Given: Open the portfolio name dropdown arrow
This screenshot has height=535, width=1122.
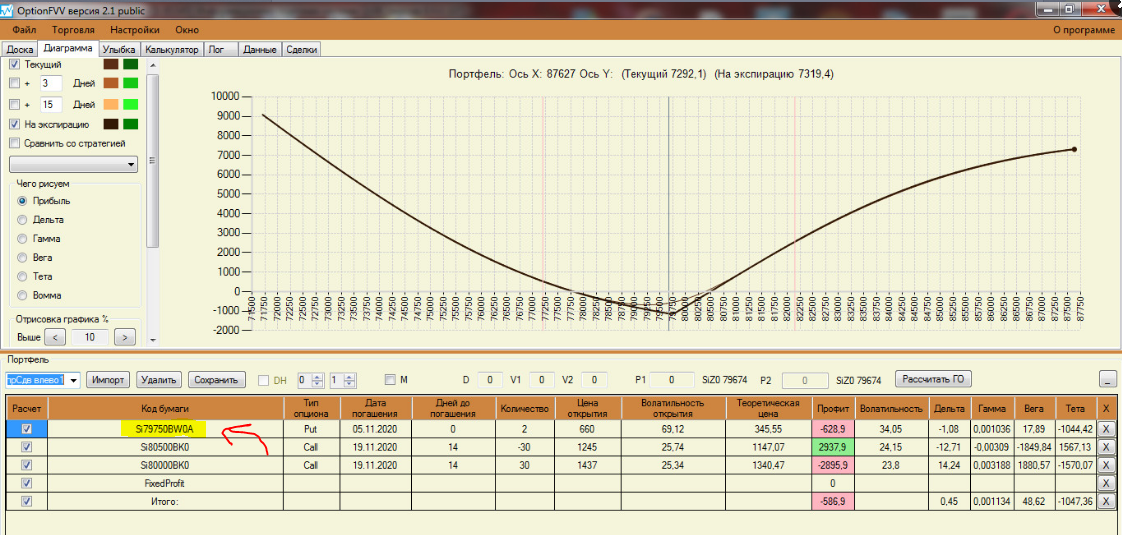Looking at the screenshot, I should (74, 380).
